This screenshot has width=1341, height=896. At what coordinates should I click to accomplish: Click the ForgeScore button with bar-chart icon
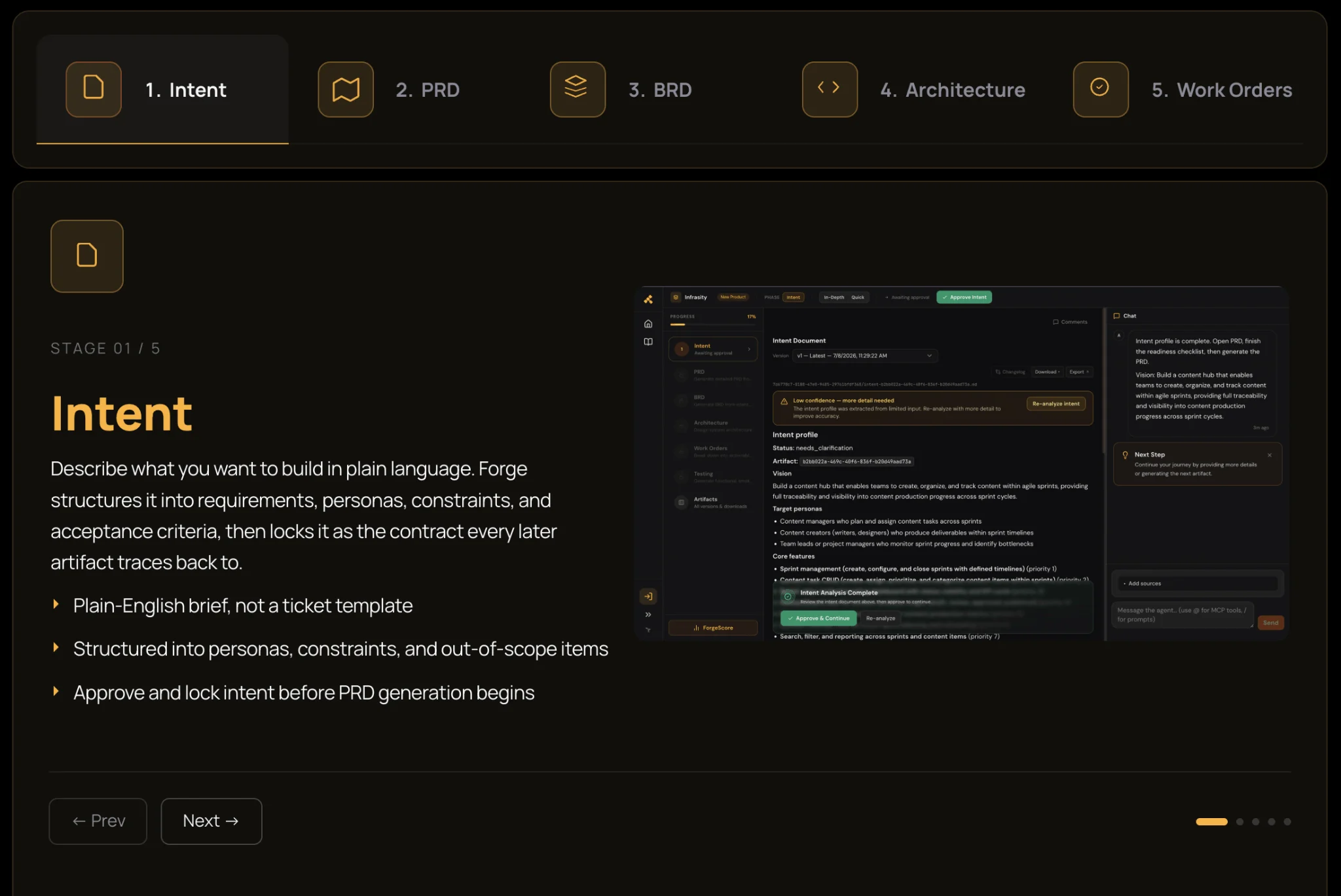pos(713,628)
